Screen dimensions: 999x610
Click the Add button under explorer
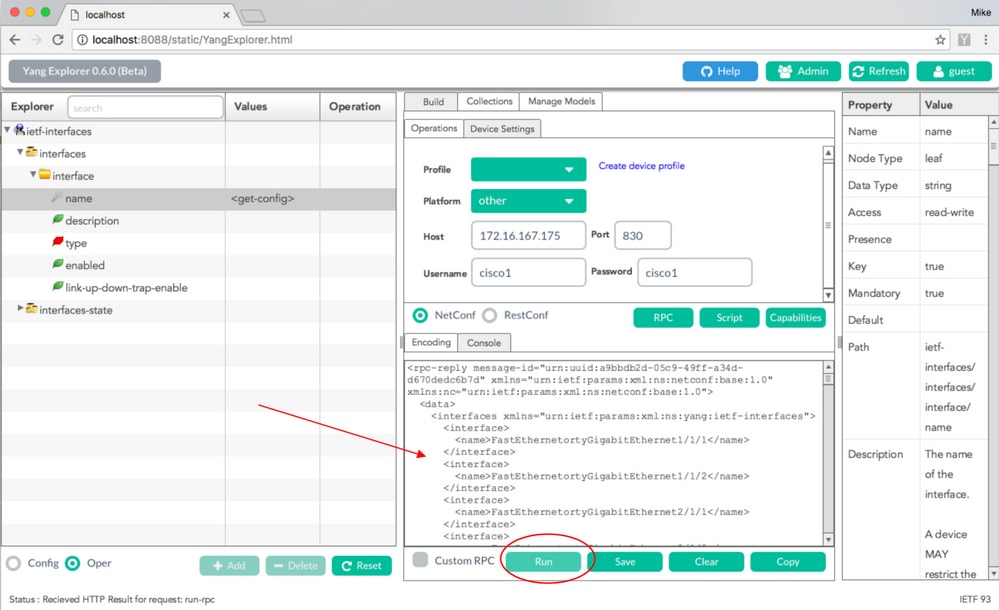[229, 565]
